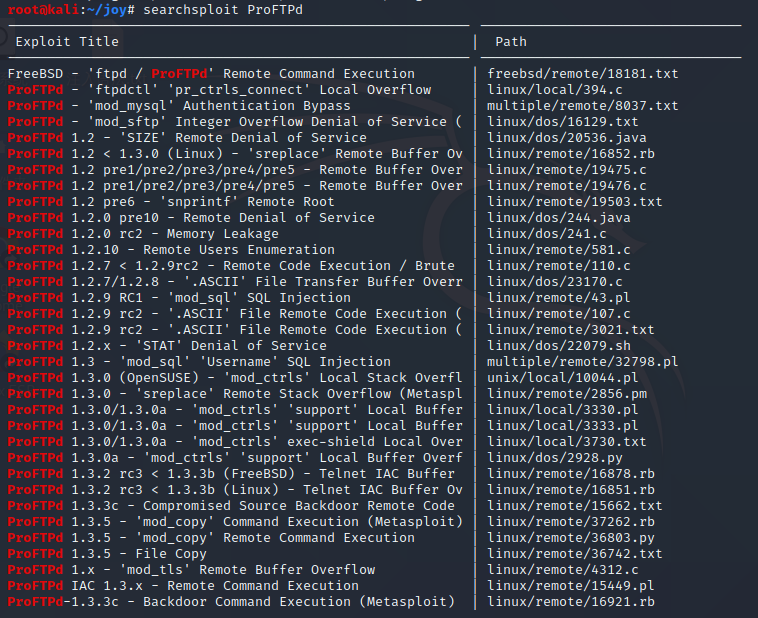Select the 1.2.10 Remote Users Enumeration title

coord(171,249)
